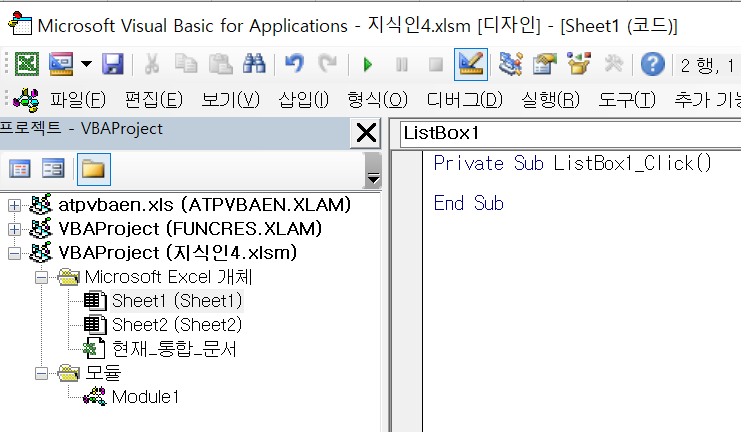Viewport: 741px width, 432px height.
Task: Click the Paste clipboard icon
Action: click(x=220, y=64)
